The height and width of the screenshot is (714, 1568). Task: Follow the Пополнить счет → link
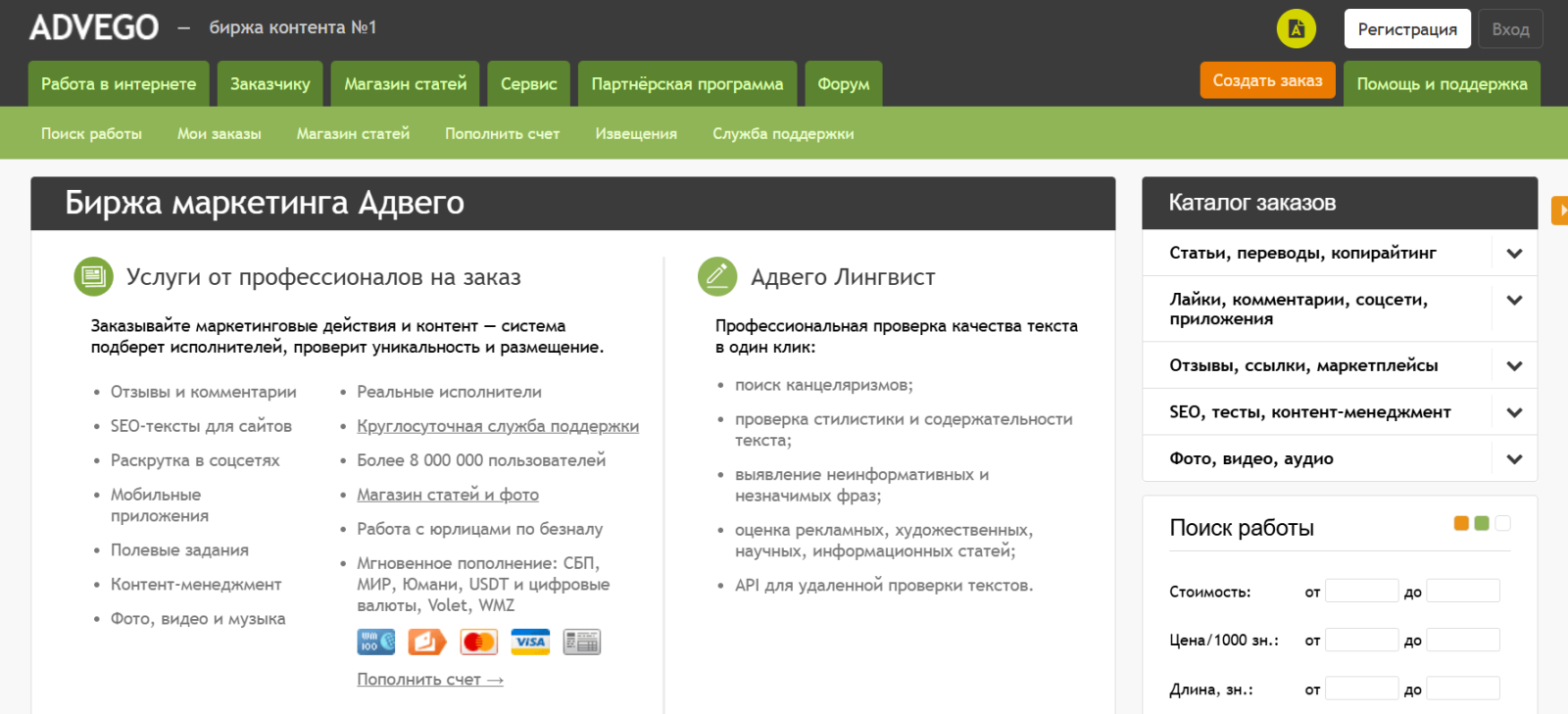click(x=429, y=680)
